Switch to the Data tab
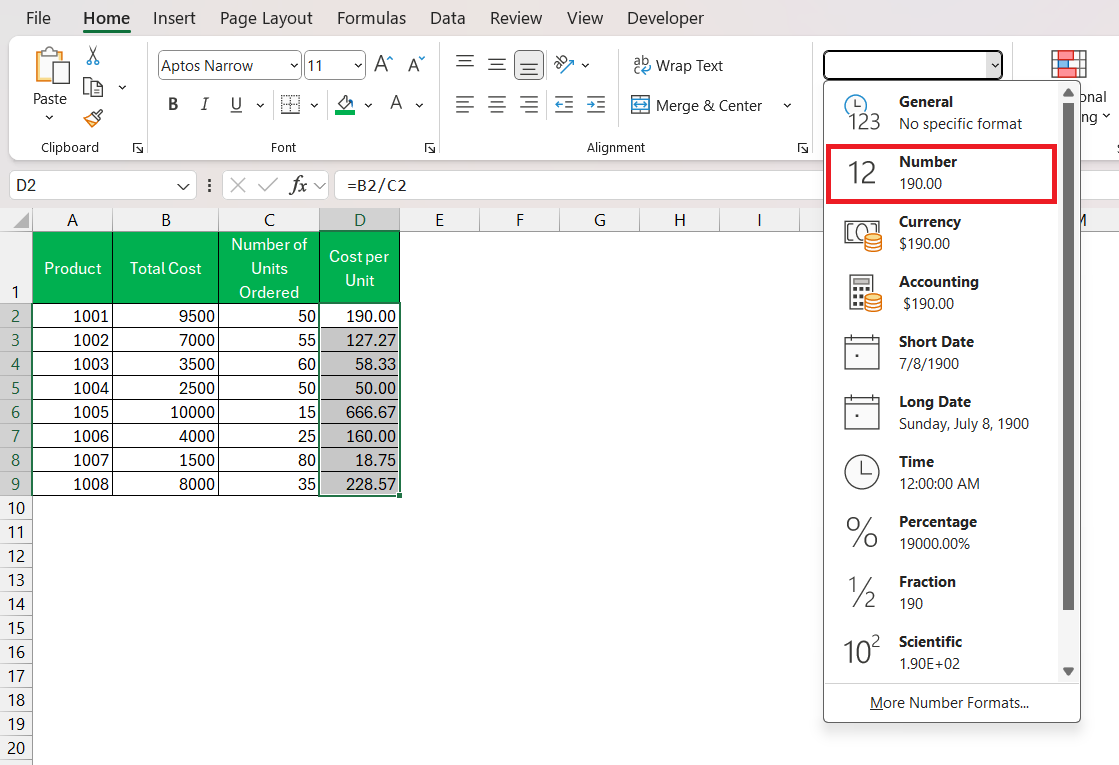The height and width of the screenshot is (765, 1119). coord(447,19)
